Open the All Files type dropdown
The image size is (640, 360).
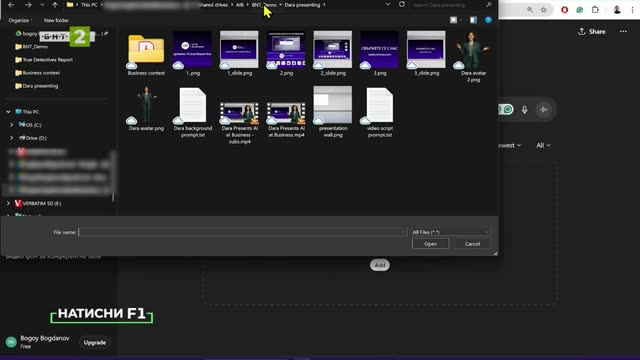tap(451, 232)
